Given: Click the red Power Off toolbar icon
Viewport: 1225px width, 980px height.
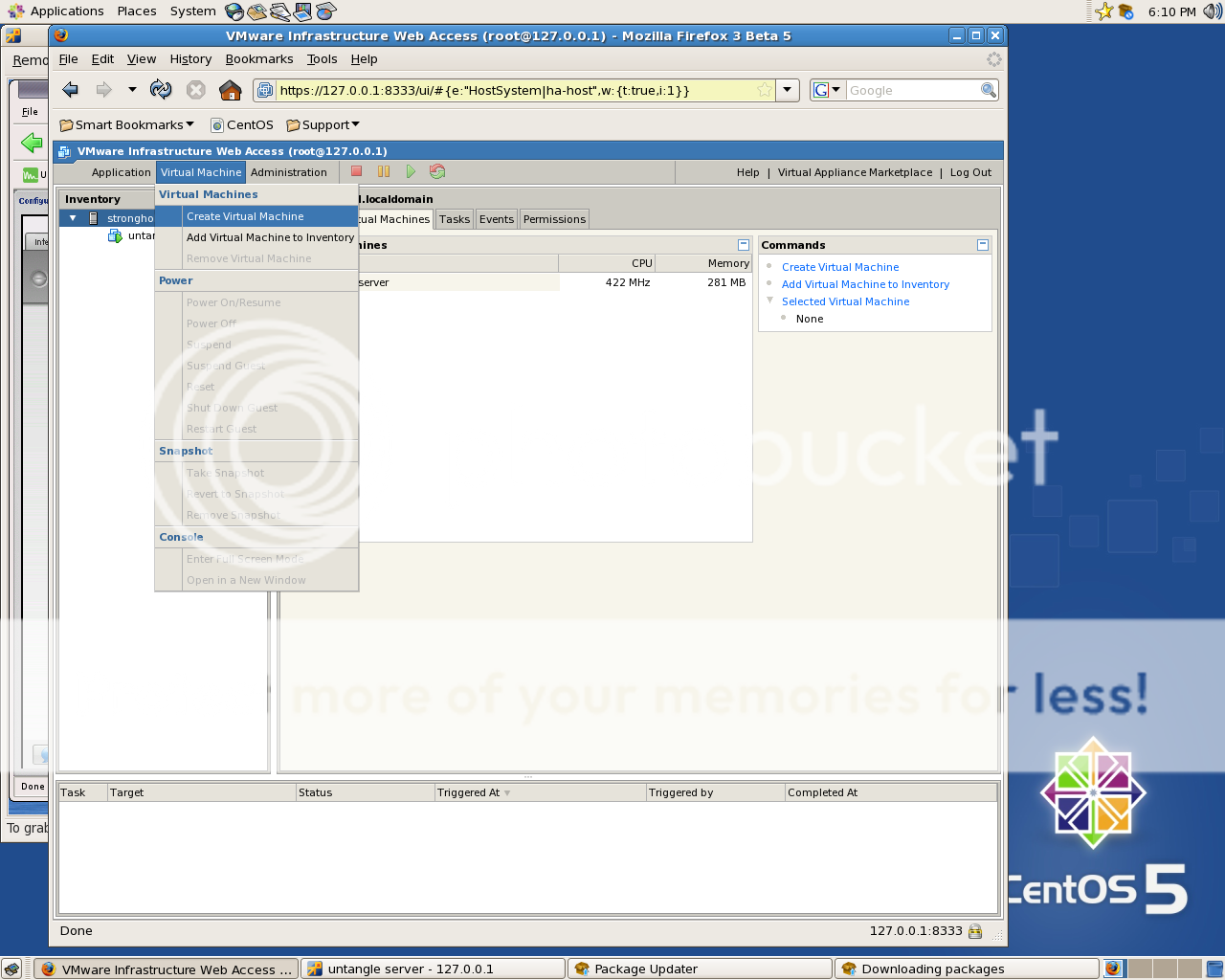Looking at the screenshot, I should tap(356, 172).
